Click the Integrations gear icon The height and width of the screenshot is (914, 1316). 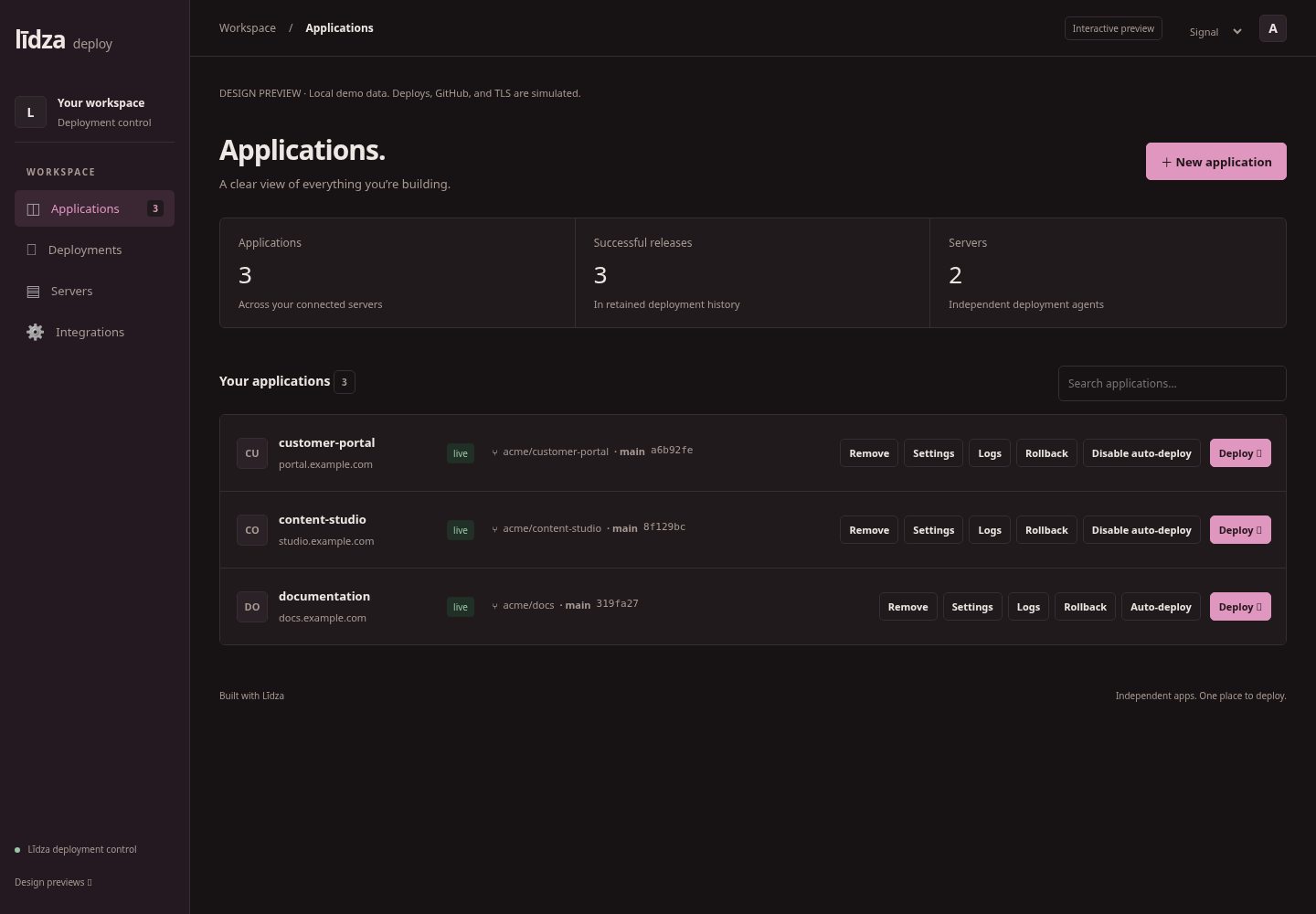[35, 333]
